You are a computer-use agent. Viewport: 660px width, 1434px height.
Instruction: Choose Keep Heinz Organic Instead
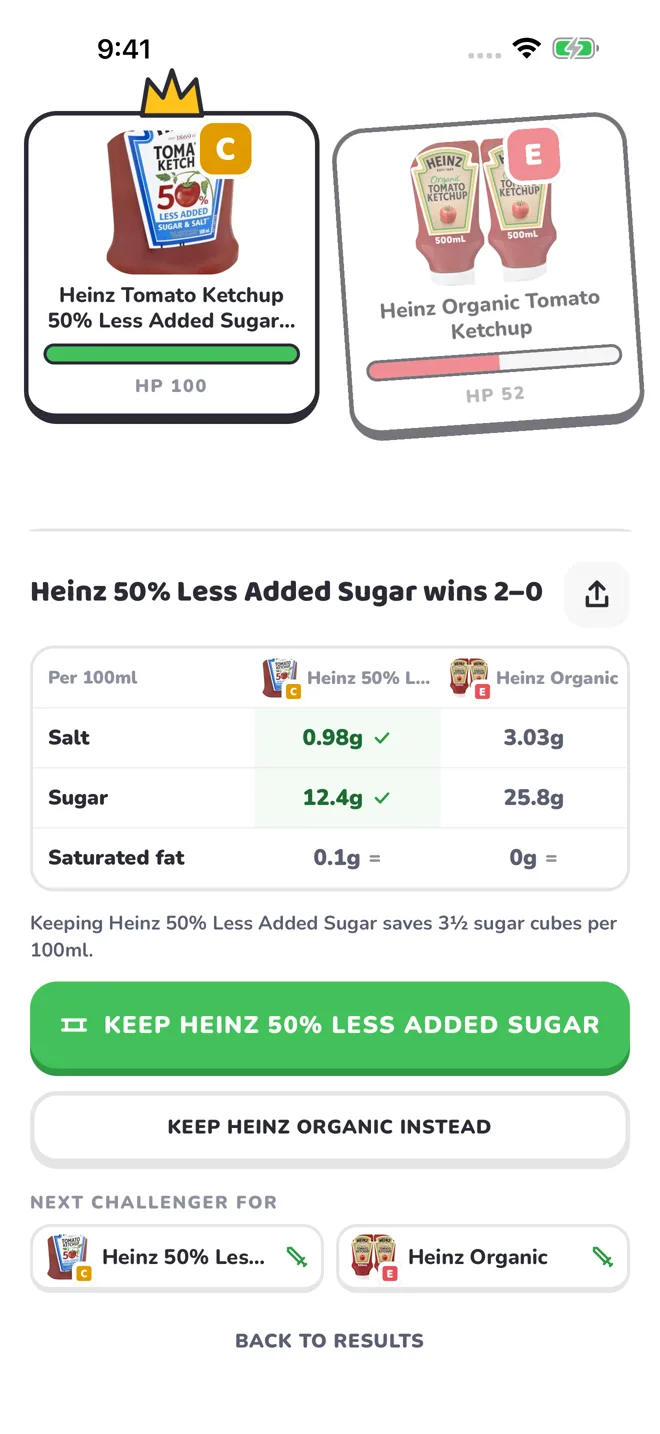coord(330,1128)
